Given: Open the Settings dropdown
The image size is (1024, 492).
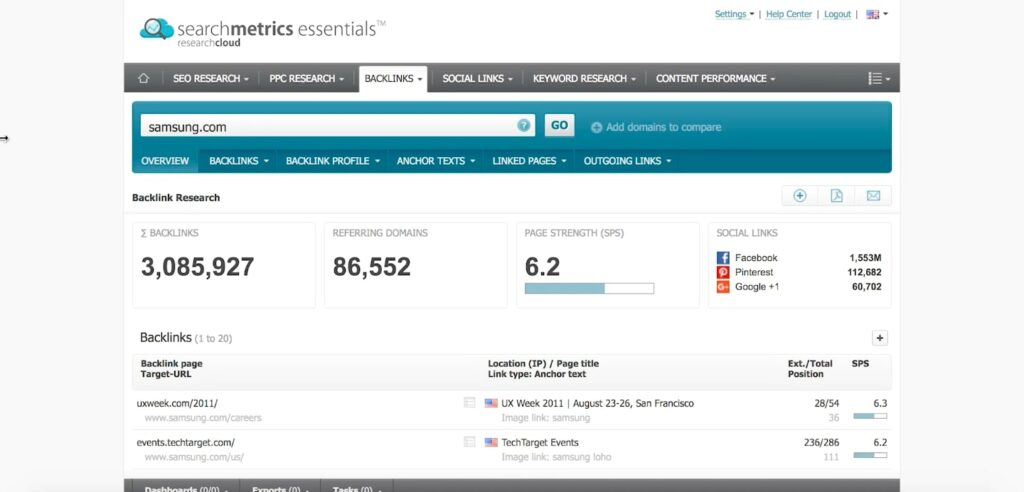Looking at the screenshot, I should coord(734,14).
